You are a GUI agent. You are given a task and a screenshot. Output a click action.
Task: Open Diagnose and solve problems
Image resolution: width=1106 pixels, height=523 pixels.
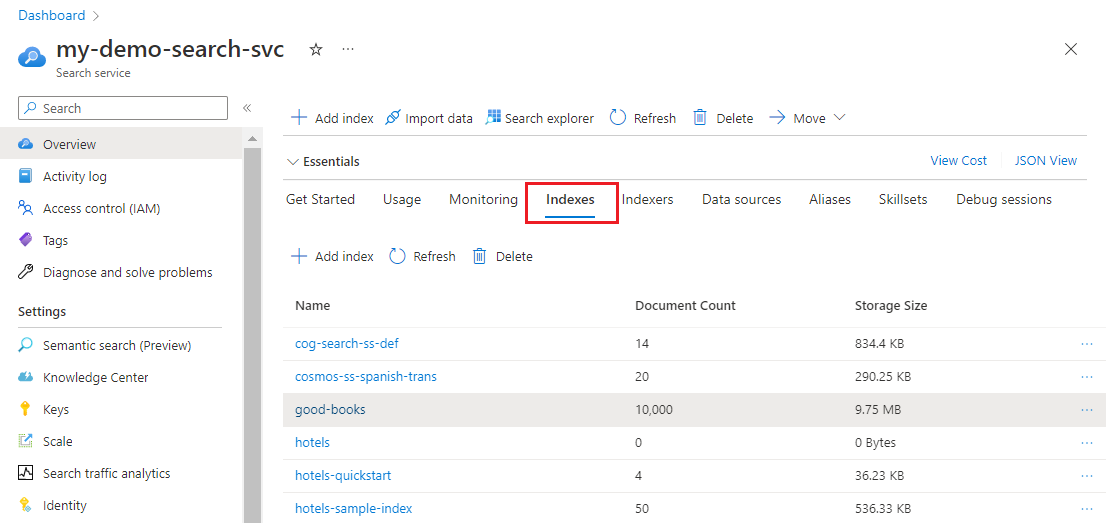pyautogui.click(x=127, y=272)
